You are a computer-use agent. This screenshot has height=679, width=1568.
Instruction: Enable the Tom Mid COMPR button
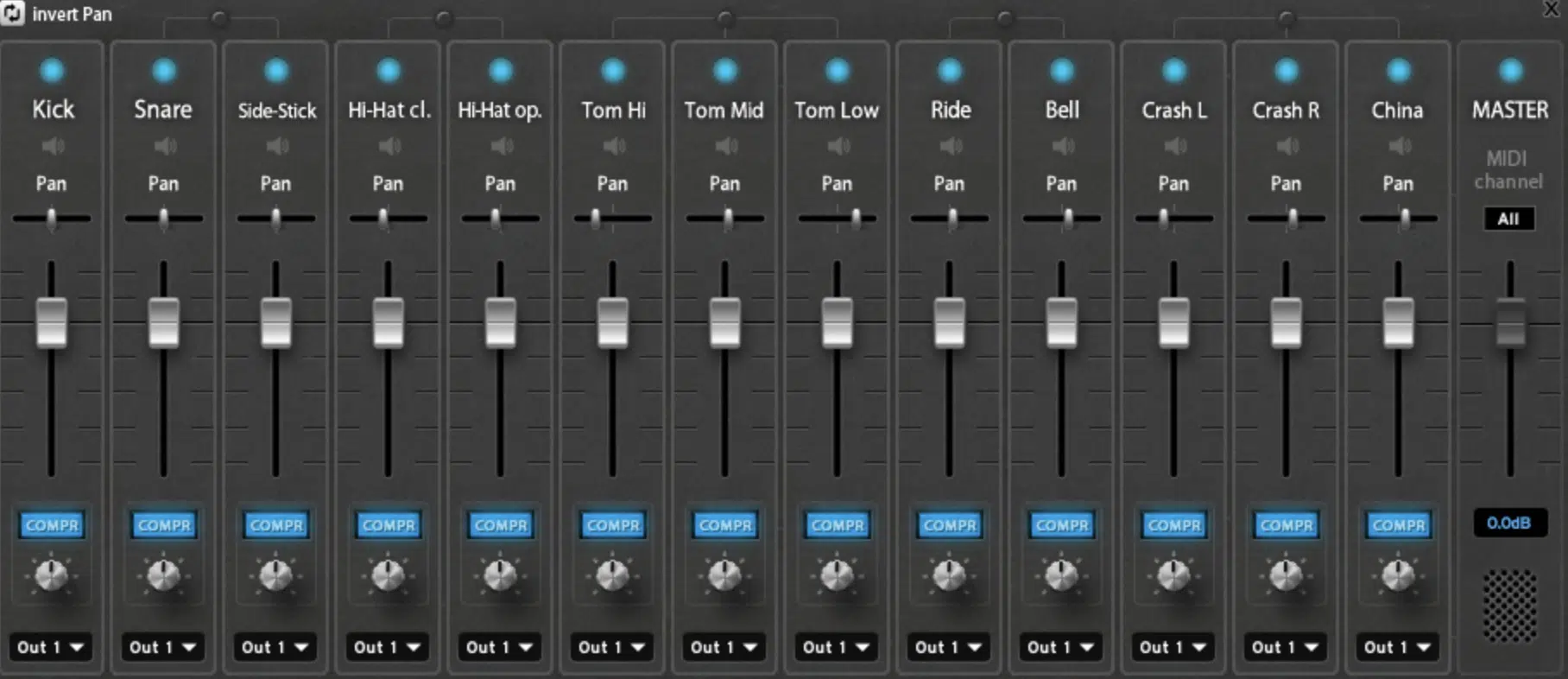(x=725, y=525)
